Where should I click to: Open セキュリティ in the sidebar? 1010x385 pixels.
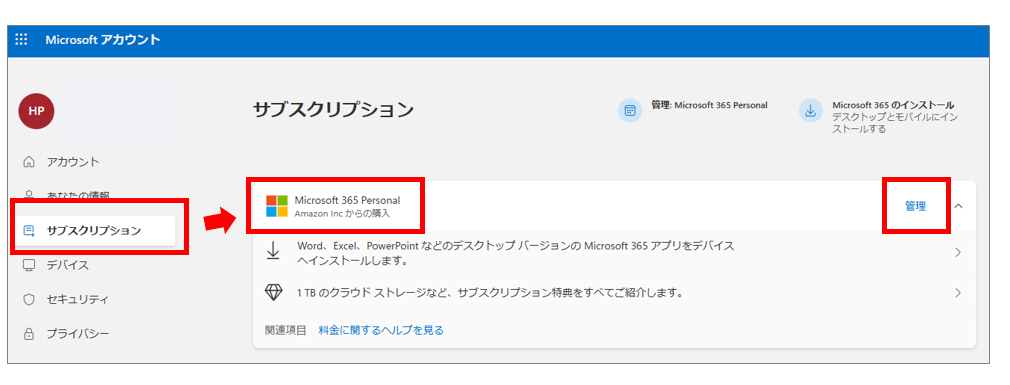[77, 299]
